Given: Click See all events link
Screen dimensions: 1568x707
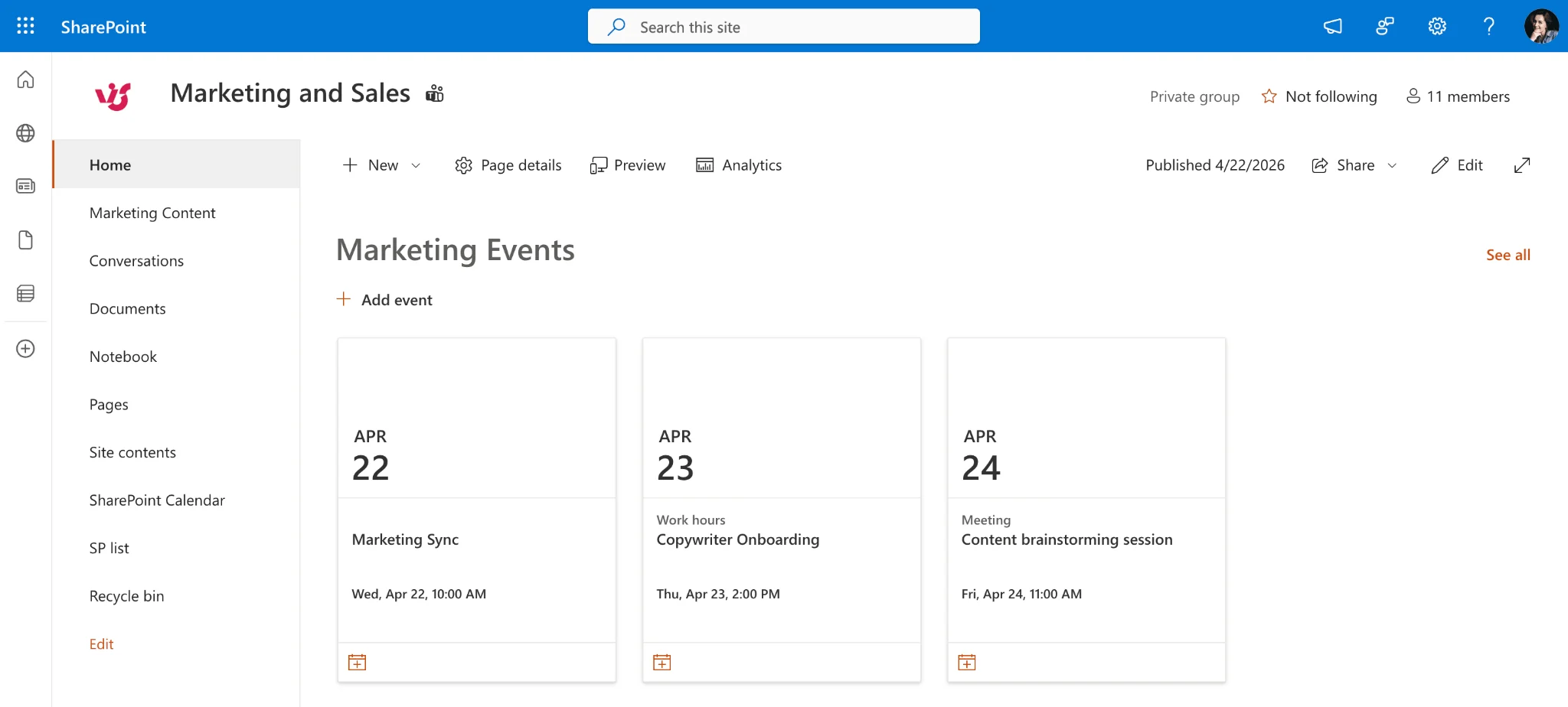Looking at the screenshot, I should [x=1508, y=255].
